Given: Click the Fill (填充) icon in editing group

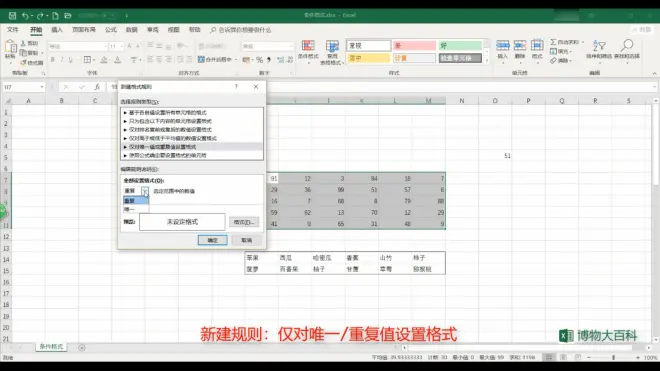Looking at the screenshot, I should [554, 51].
